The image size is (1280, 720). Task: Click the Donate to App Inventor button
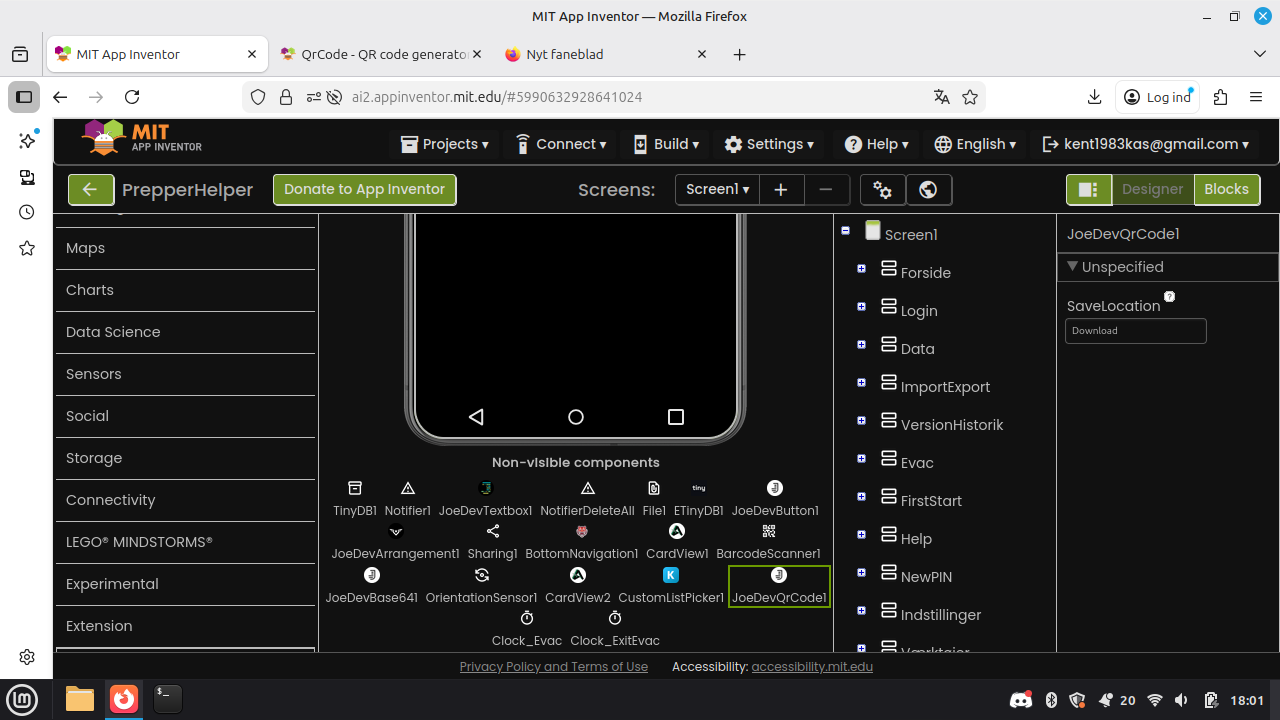[365, 189]
